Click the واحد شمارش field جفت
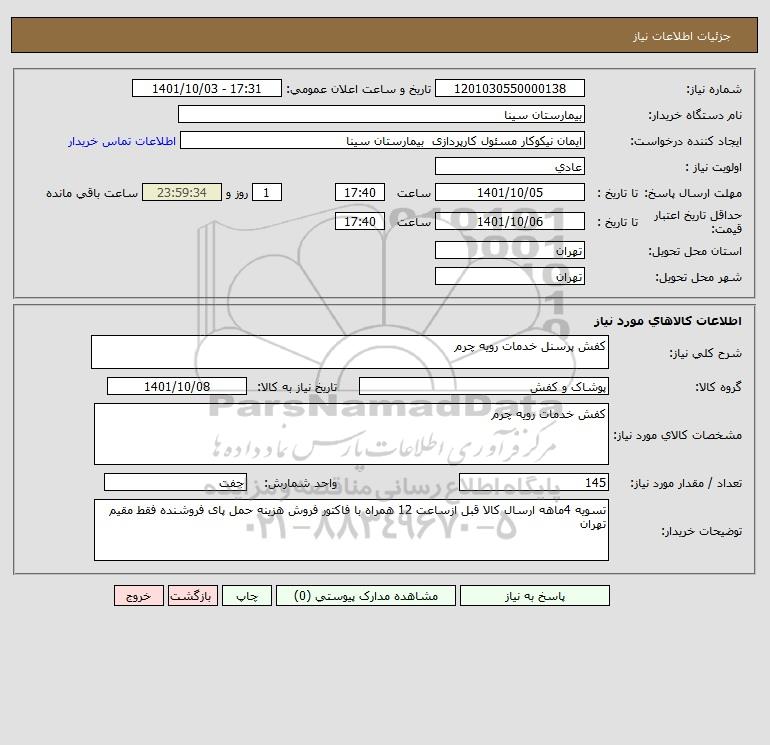Viewport: 770px width, 745px height. pos(175,482)
